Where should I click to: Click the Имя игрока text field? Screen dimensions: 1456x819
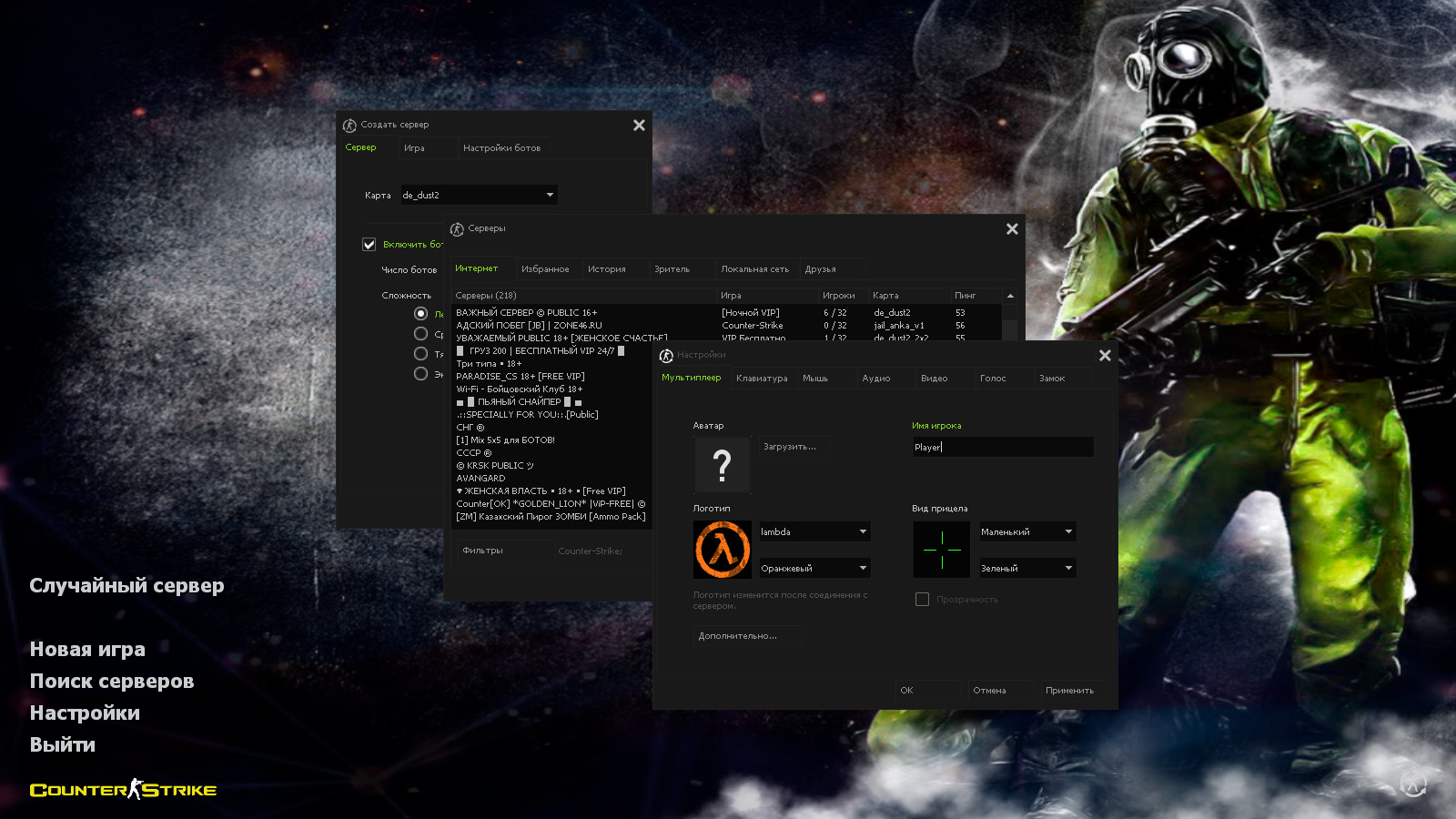coord(1002,448)
